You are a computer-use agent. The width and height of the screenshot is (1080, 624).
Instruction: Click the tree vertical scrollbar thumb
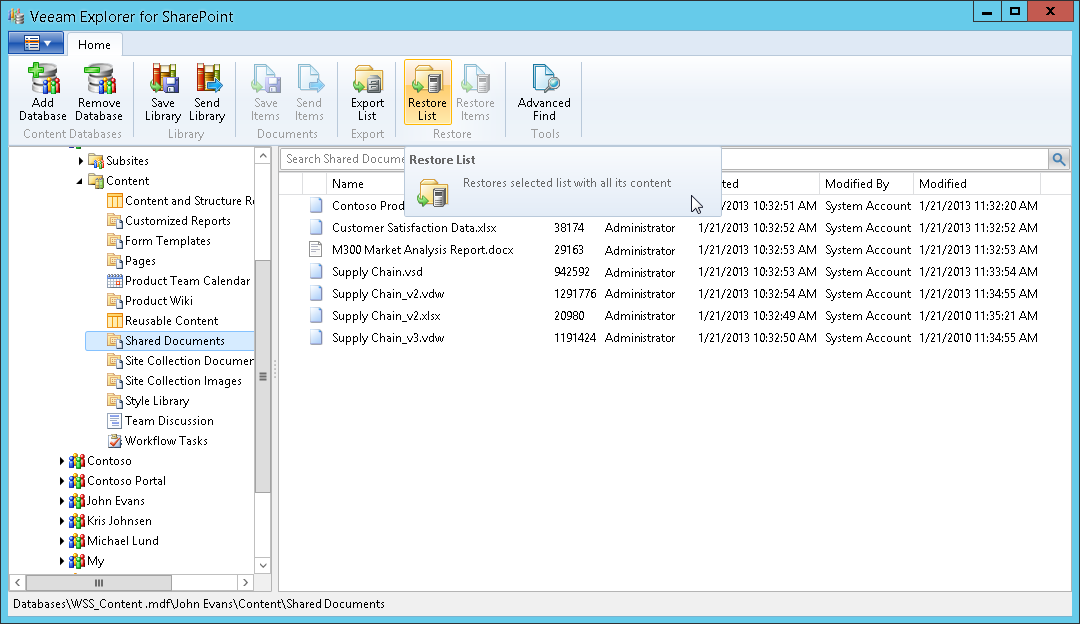262,376
